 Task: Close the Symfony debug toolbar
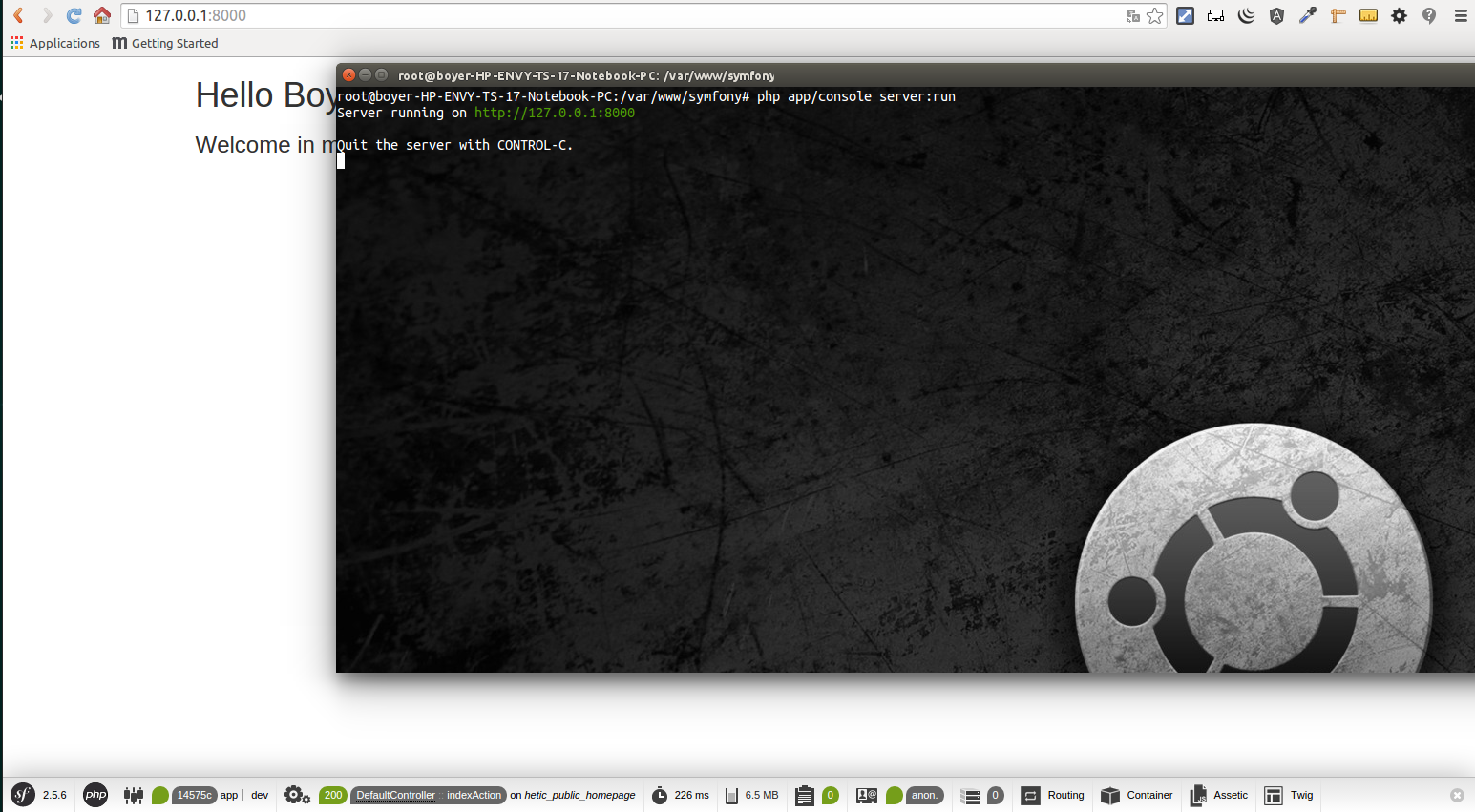(x=1457, y=795)
